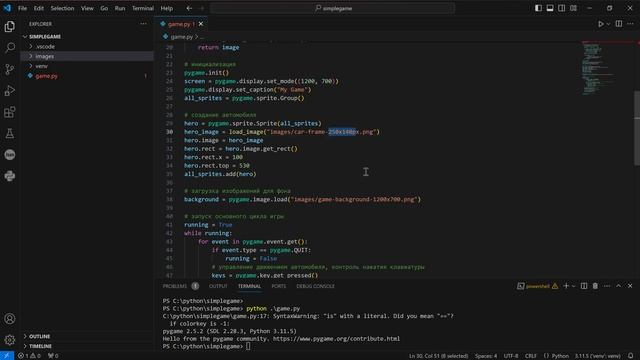Split the editor to the right
The height and width of the screenshot is (360, 640).
coord(619,24)
